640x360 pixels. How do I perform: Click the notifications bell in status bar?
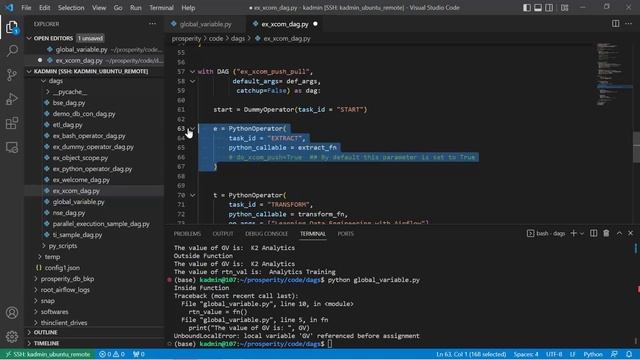(x=629, y=354)
